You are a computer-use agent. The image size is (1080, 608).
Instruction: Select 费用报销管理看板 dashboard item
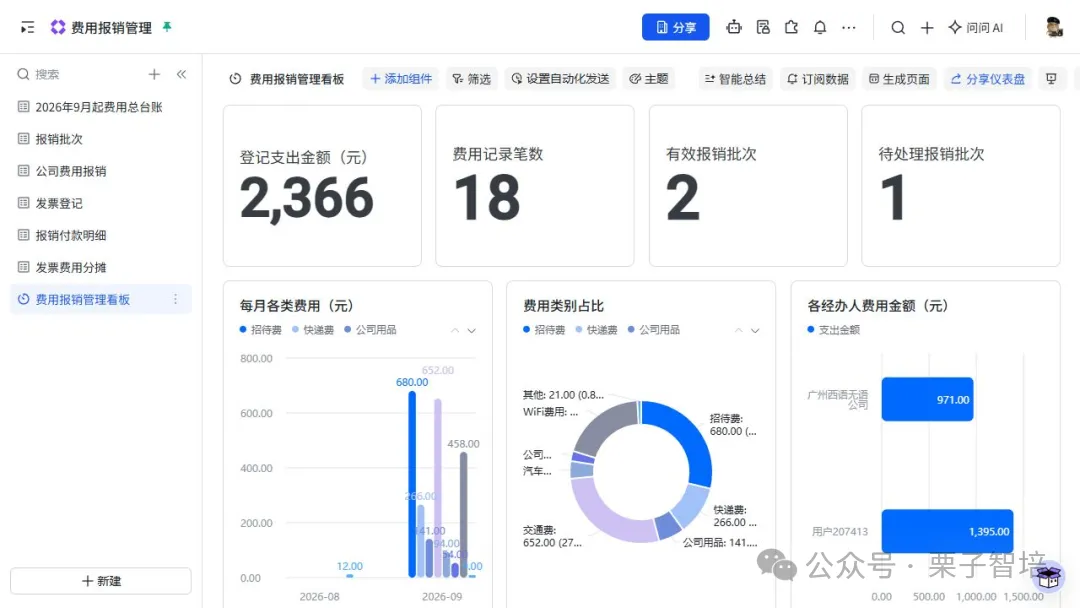(x=101, y=300)
